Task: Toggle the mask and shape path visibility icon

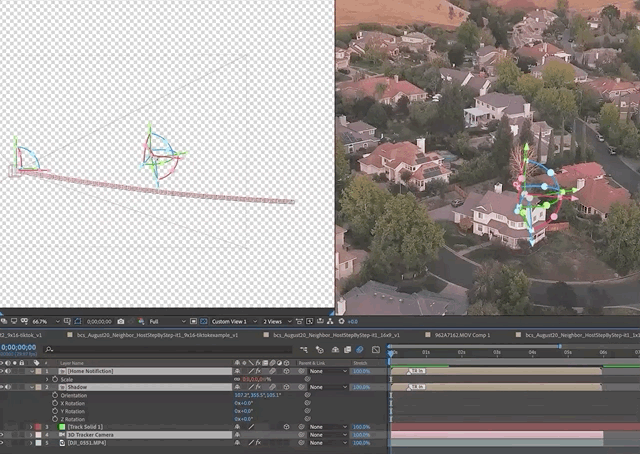Action: [78, 322]
